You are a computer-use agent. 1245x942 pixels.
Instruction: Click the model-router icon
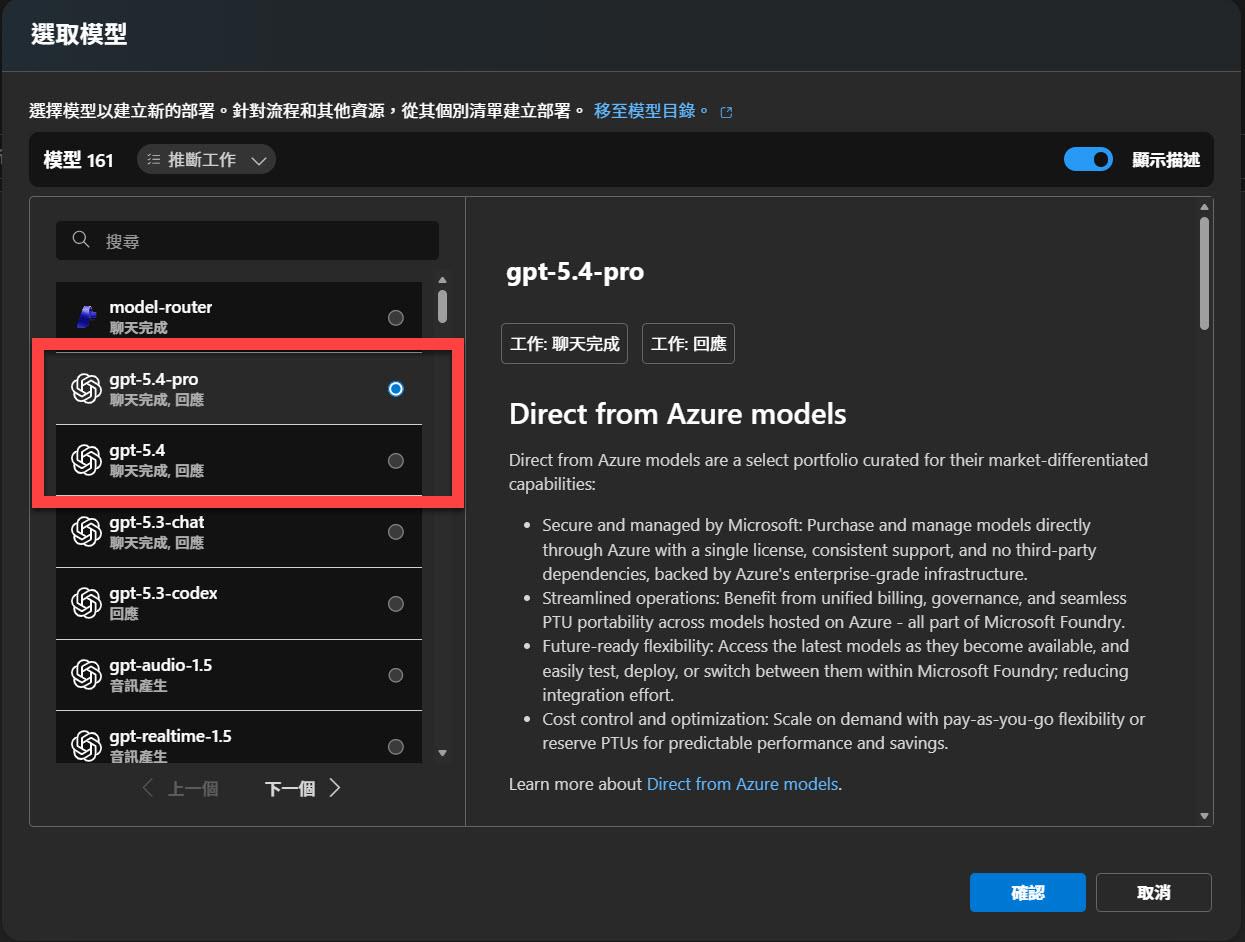click(x=87, y=317)
